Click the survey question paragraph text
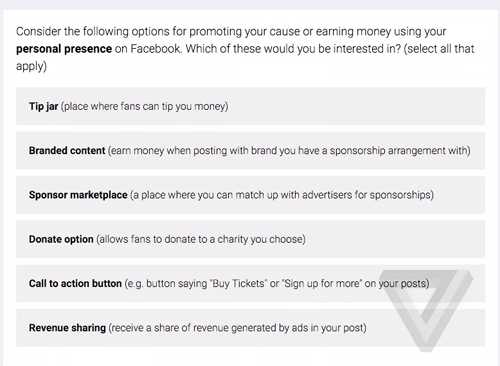Image resolution: width=500 pixels, height=366 pixels. pyautogui.click(x=245, y=49)
